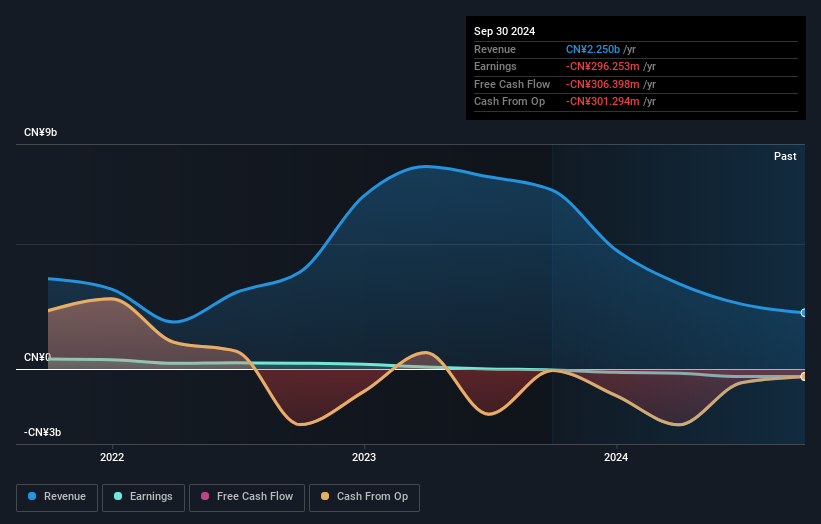Click the -CN¥3b y-axis label
This screenshot has width=821, height=524.
pos(42,432)
